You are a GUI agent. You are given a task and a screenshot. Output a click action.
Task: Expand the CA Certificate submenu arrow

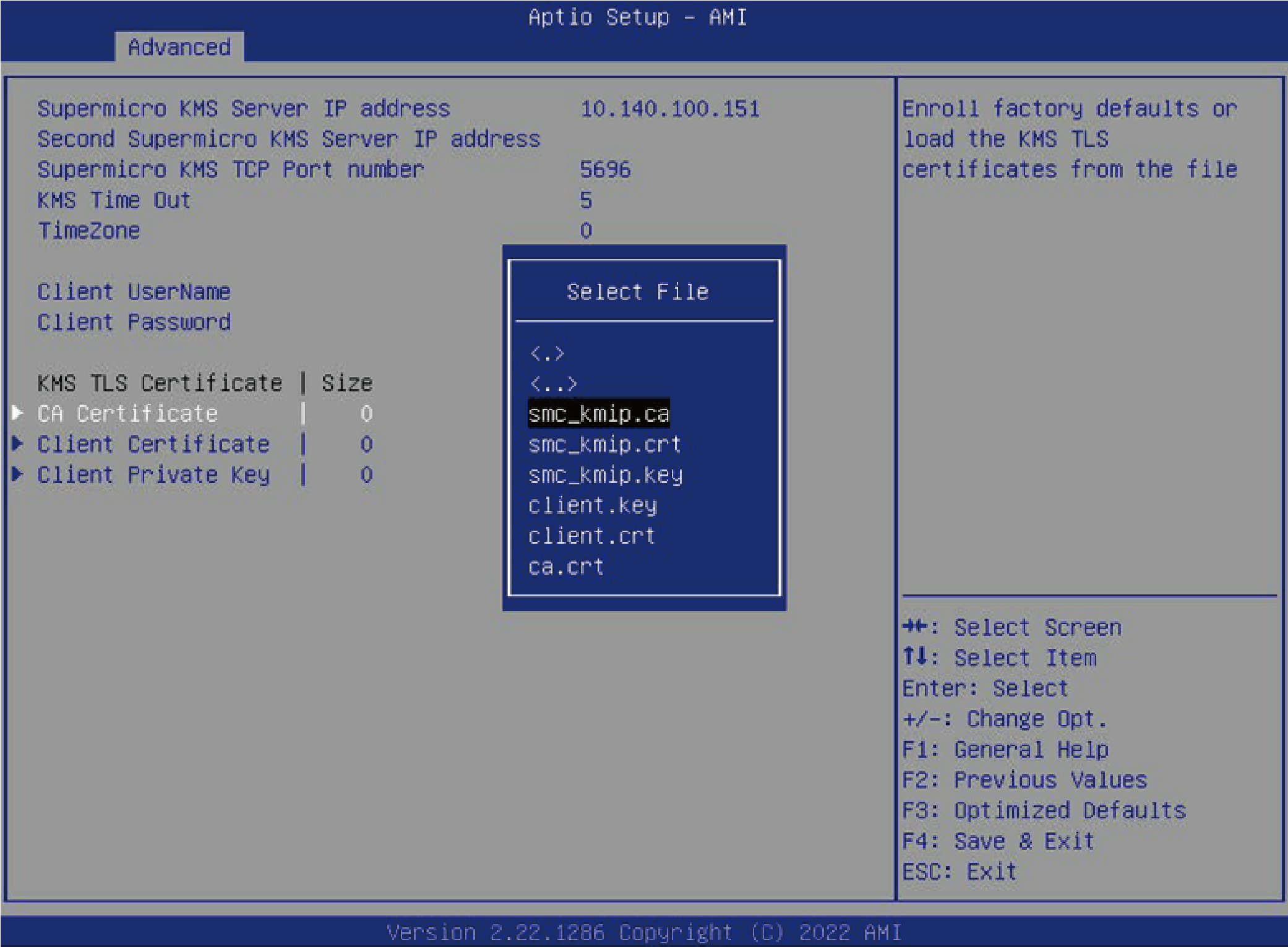(x=18, y=413)
